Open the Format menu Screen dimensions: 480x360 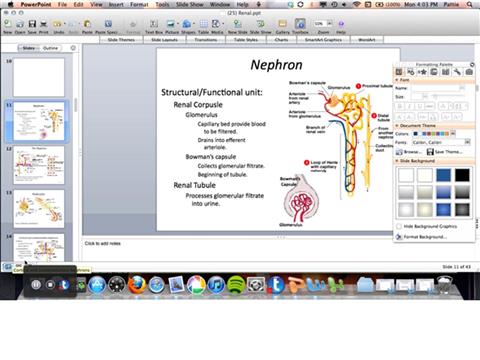tap(139, 4)
